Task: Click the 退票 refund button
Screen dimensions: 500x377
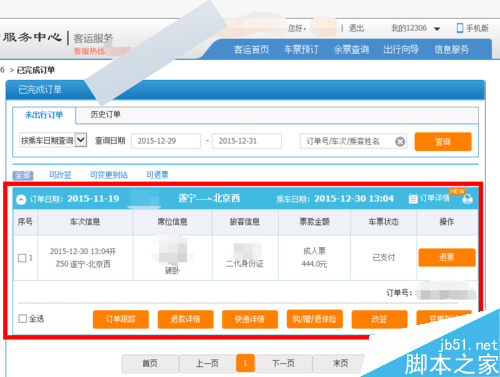Action: [x=447, y=257]
